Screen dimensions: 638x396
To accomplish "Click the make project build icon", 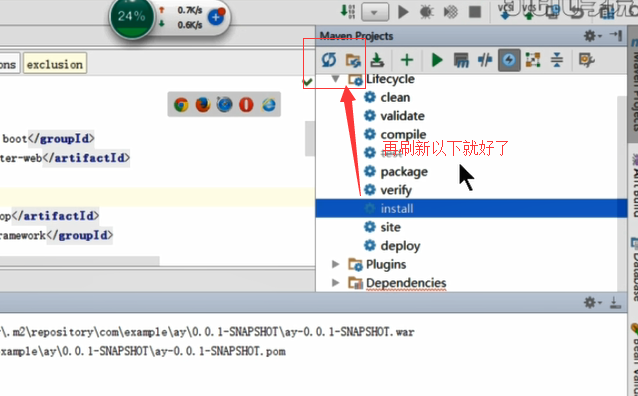I will point(348,11).
